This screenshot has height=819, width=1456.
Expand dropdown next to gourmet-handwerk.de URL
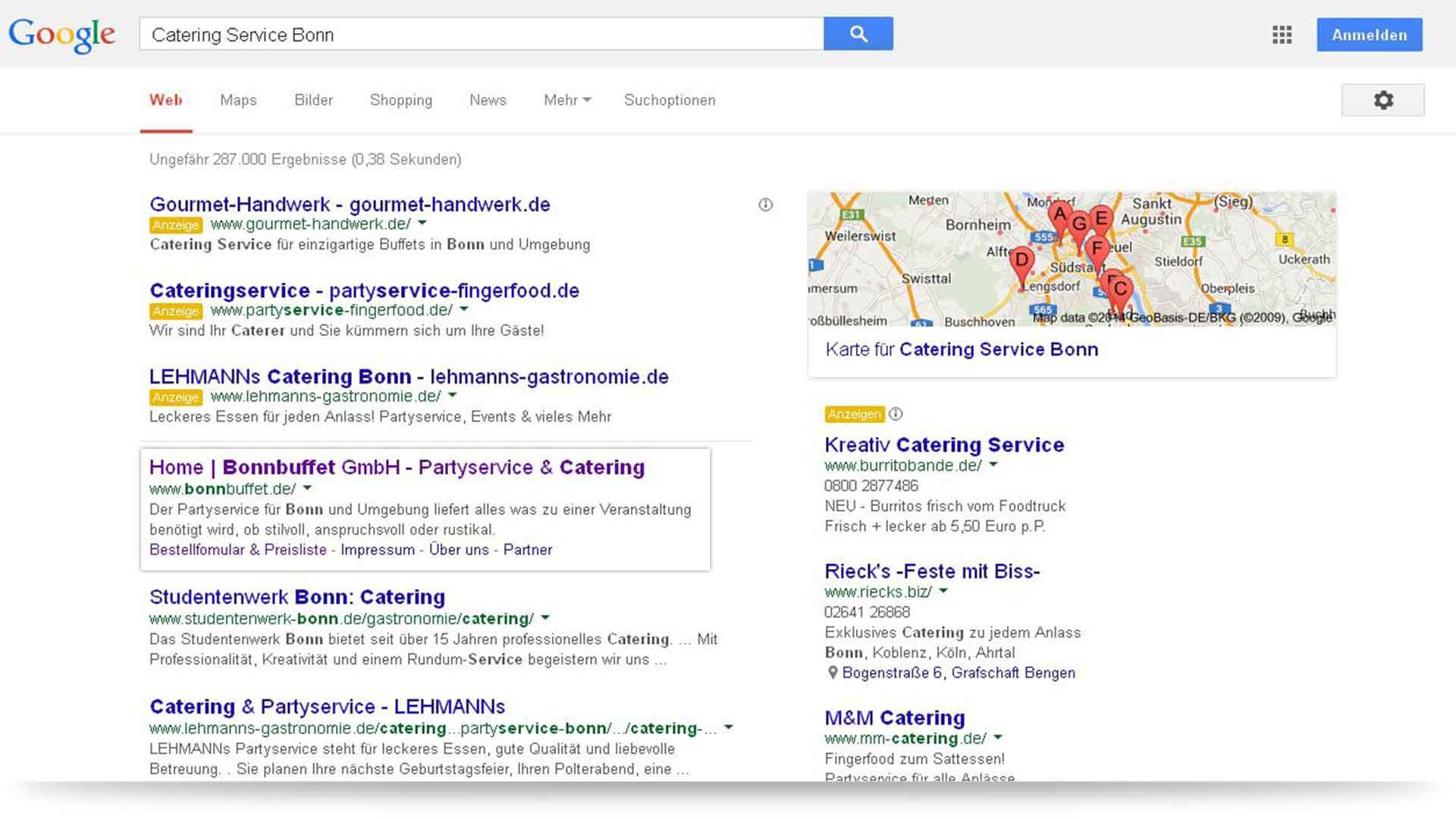422,224
